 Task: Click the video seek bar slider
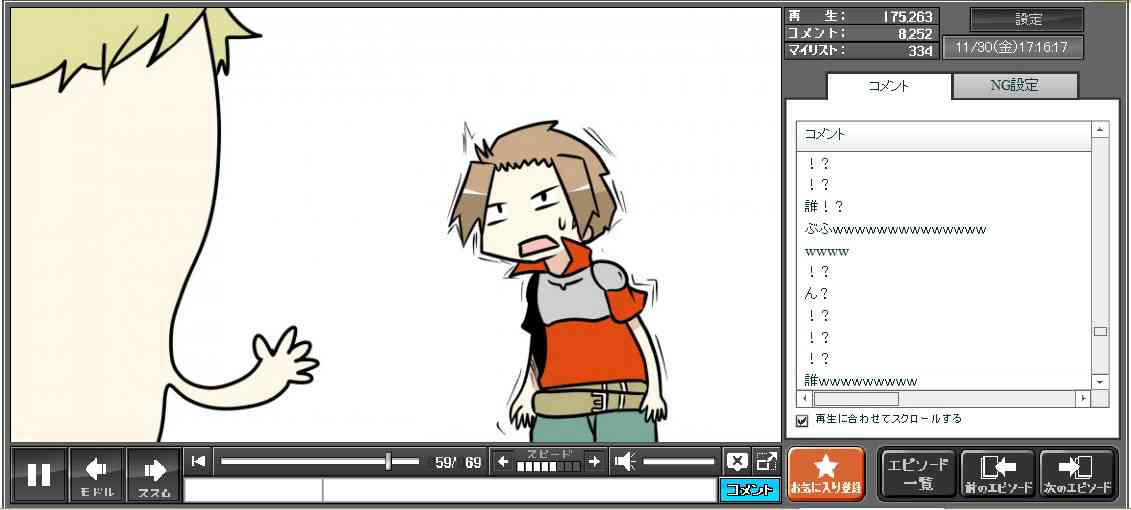point(388,461)
